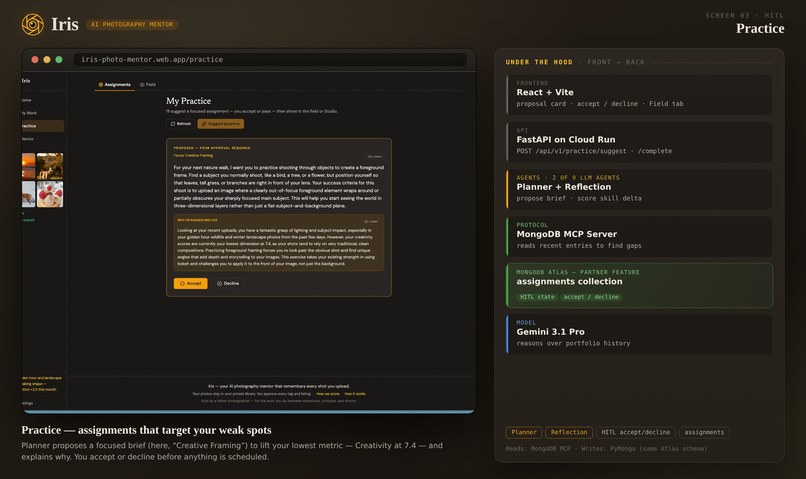
Task: Open the snowy animal photo thumbnail
Action: 28,194
